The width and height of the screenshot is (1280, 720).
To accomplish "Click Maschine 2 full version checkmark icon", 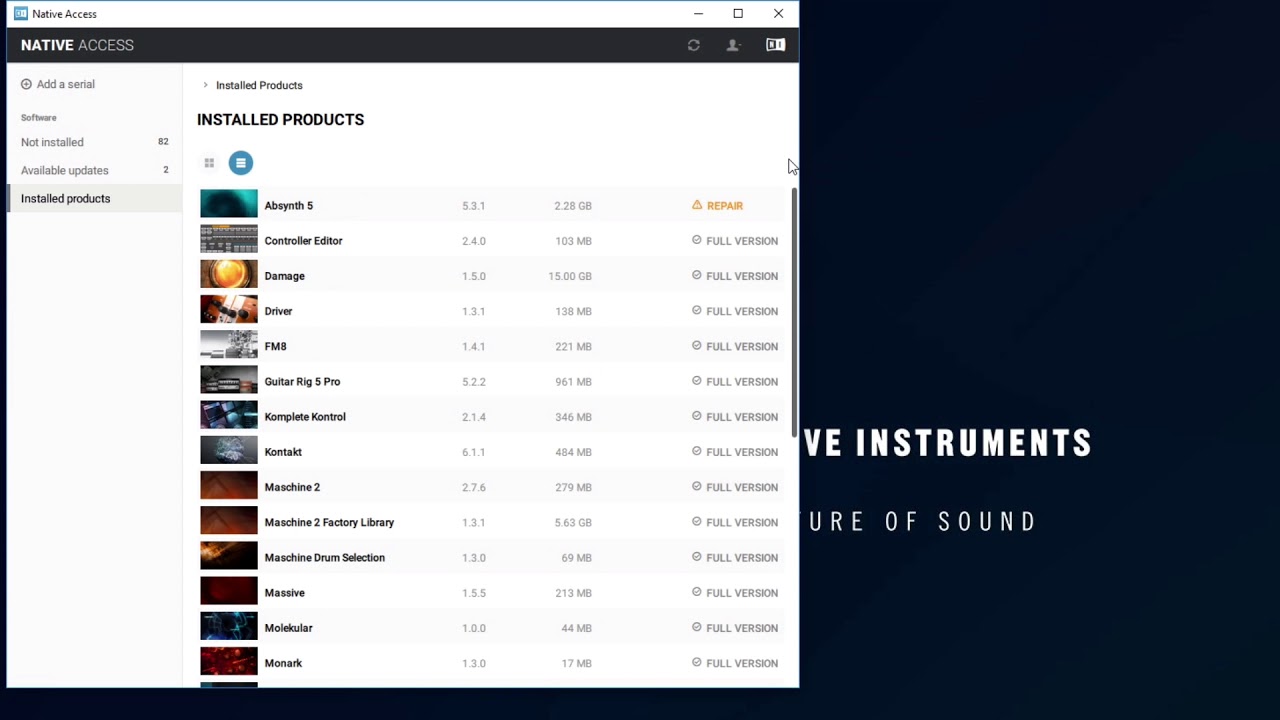I will [697, 486].
